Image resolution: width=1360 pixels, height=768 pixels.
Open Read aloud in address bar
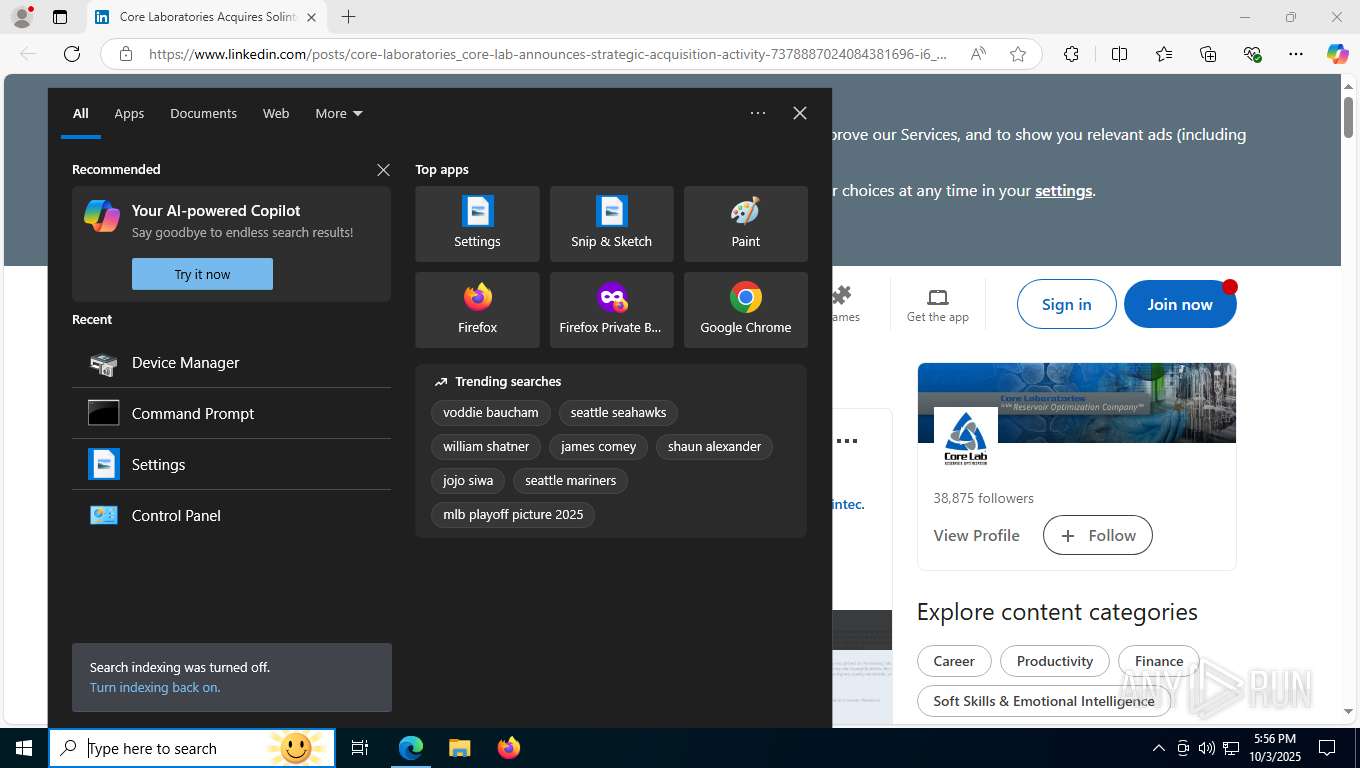[978, 54]
